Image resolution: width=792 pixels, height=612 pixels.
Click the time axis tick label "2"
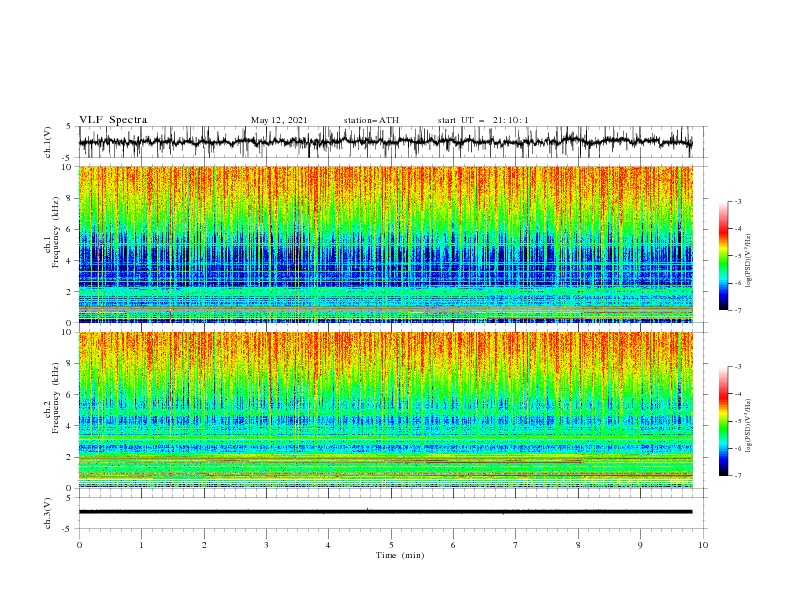click(x=204, y=545)
